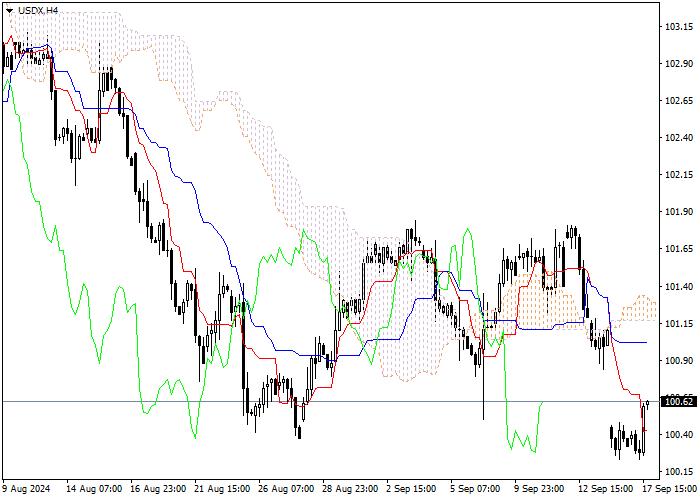Click the 16 Aug 23:00 time label

tap(158, 489)
